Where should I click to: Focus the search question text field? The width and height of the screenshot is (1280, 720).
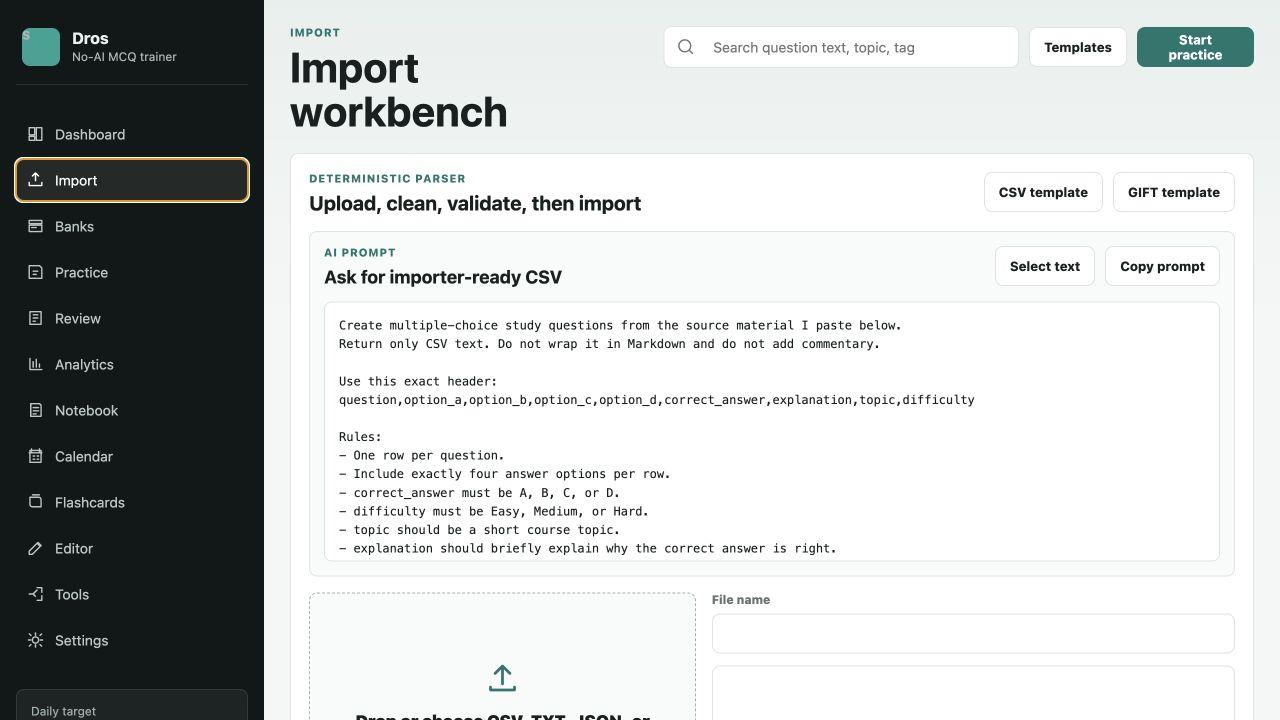pyautogui.click(x=841, y=47)
